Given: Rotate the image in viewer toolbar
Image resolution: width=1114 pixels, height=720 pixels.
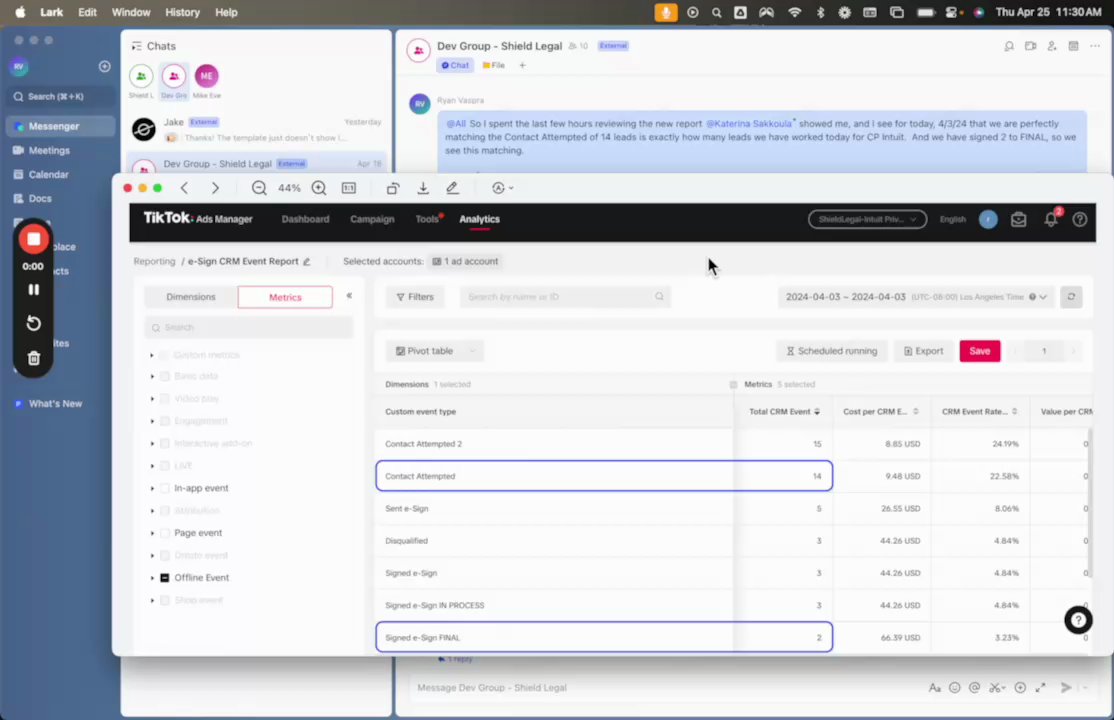Looking at the screenshot, I should (x=393, y=188).
